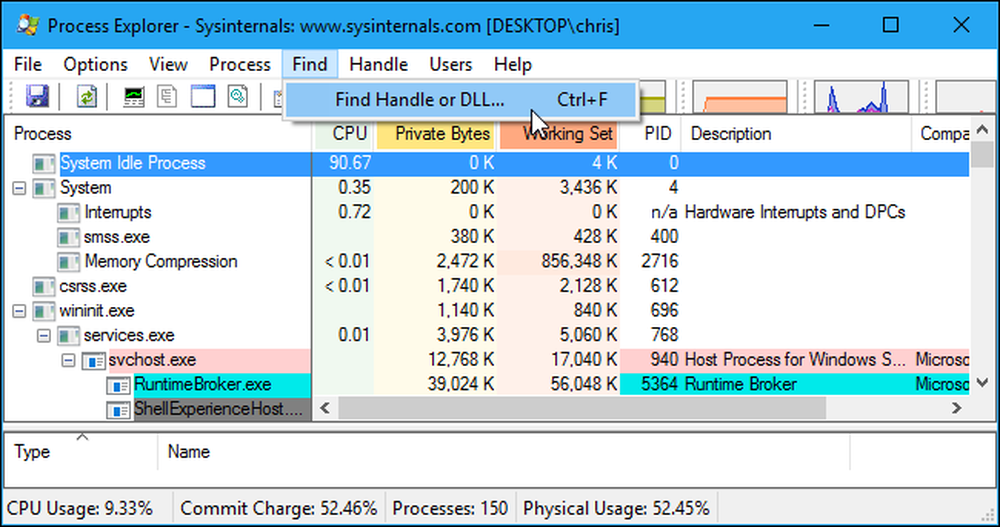Collapse the svchost.exe tree node
The width and height of the screenshot is (1000, 527).
[68, 360]
